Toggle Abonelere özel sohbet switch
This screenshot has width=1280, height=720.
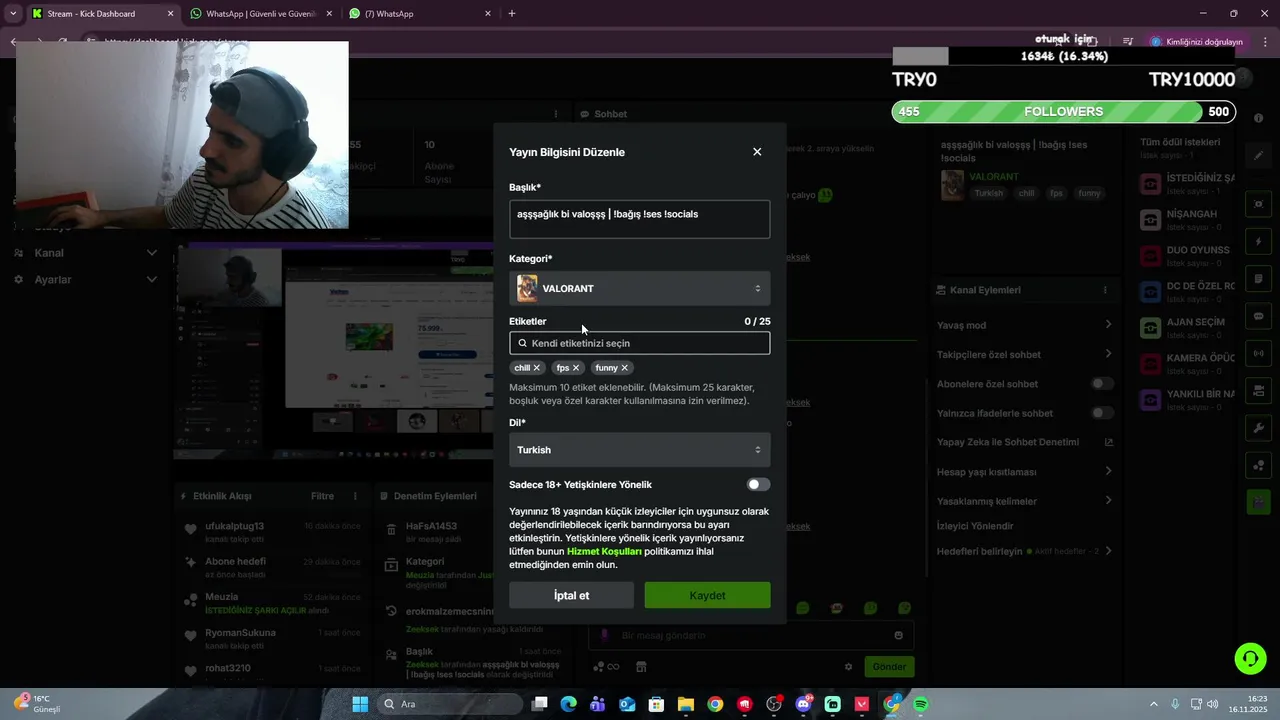click(x=1102, y=384)
